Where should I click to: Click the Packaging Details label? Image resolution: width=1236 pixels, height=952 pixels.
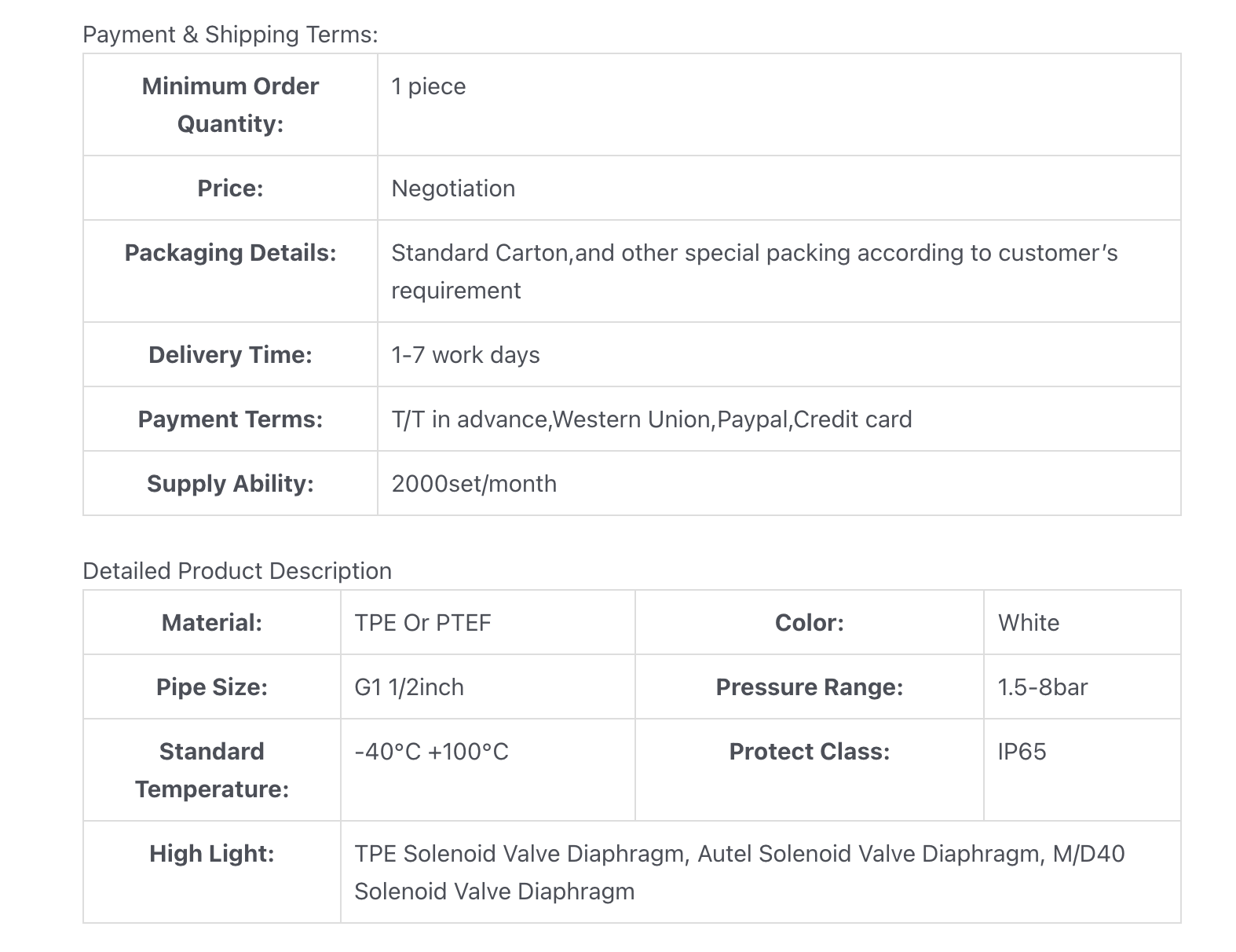point(230,253)
